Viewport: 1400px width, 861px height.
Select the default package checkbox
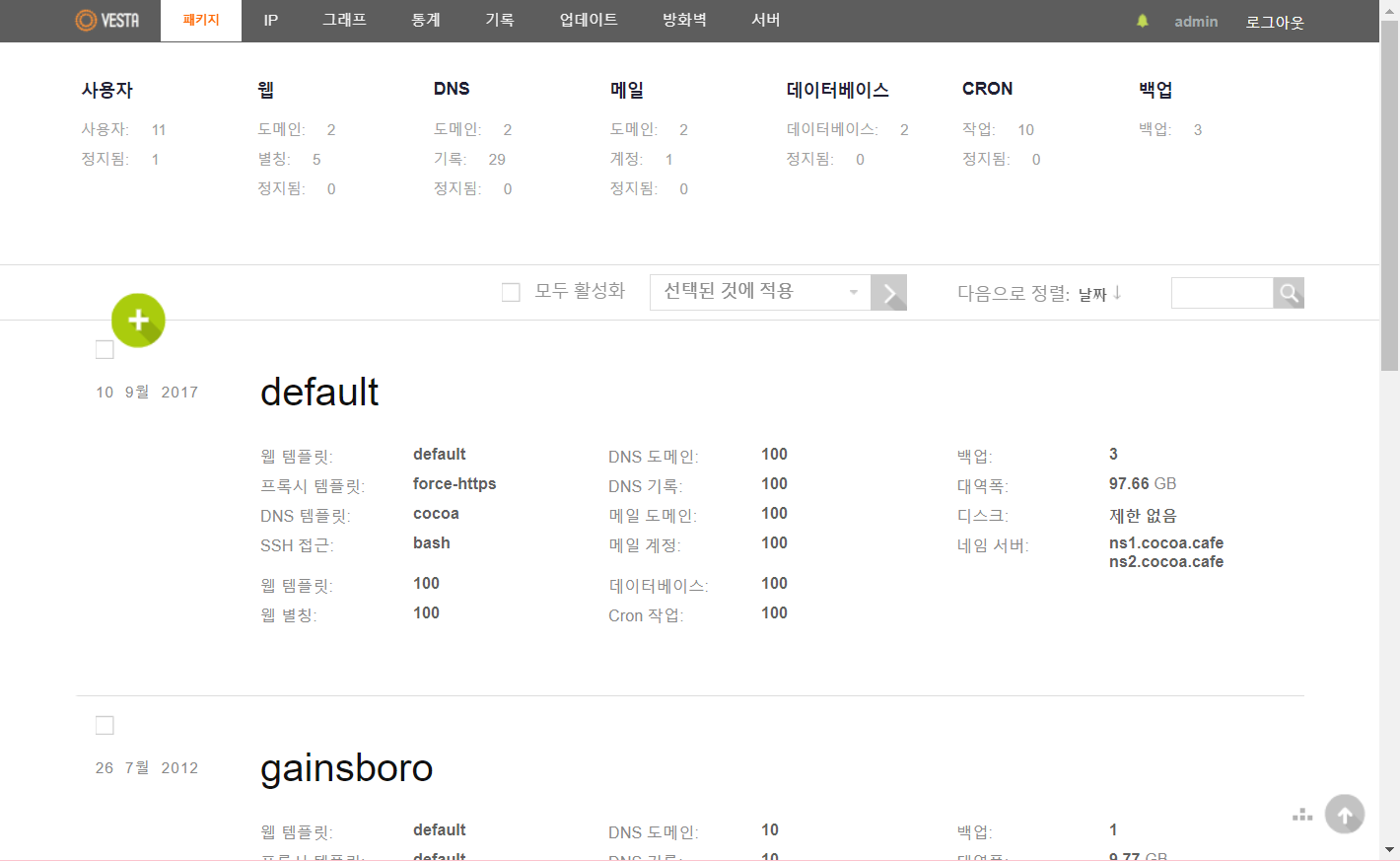pos(105,349)
